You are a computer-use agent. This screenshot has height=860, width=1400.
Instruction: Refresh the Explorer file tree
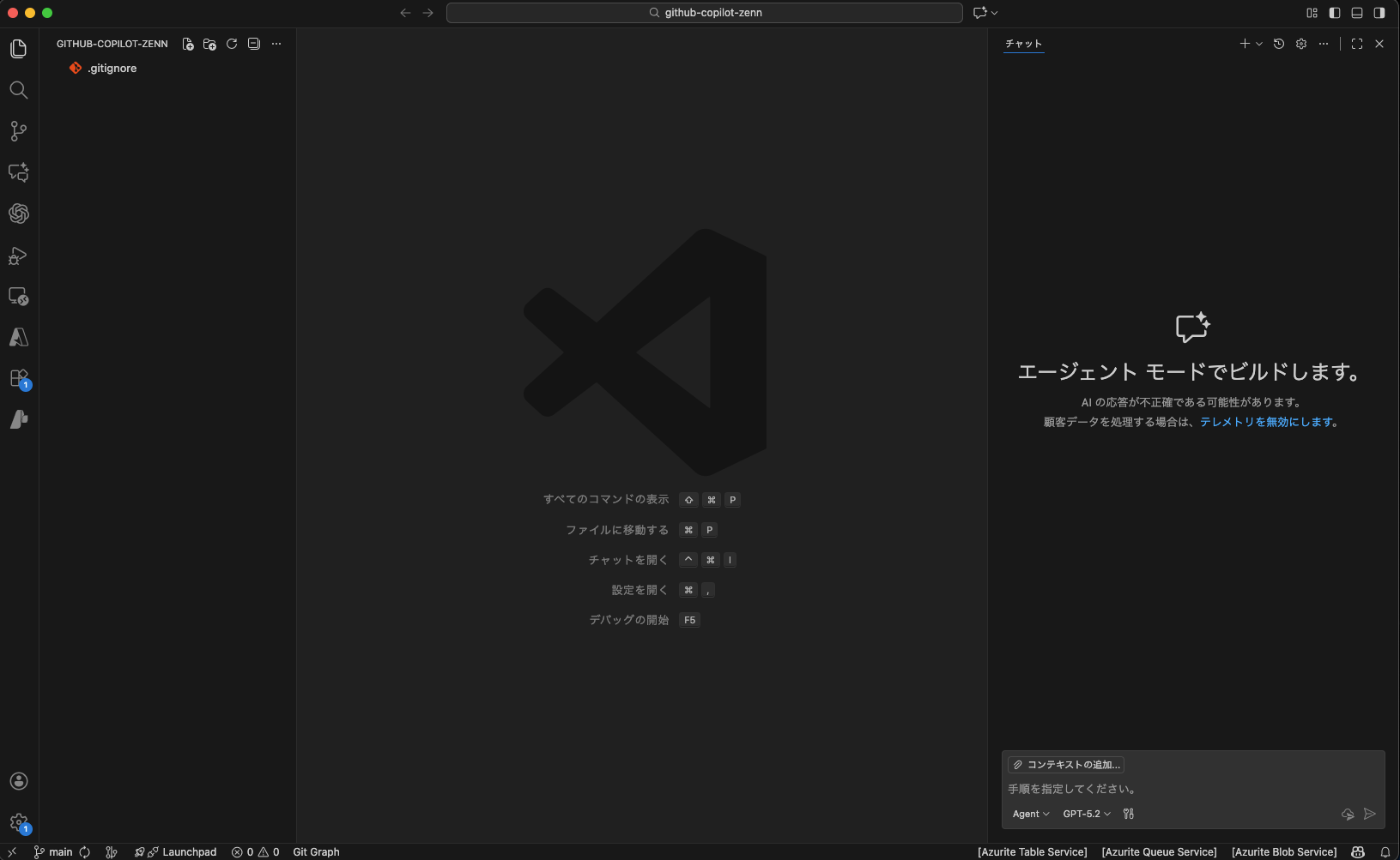pos(232,44)
